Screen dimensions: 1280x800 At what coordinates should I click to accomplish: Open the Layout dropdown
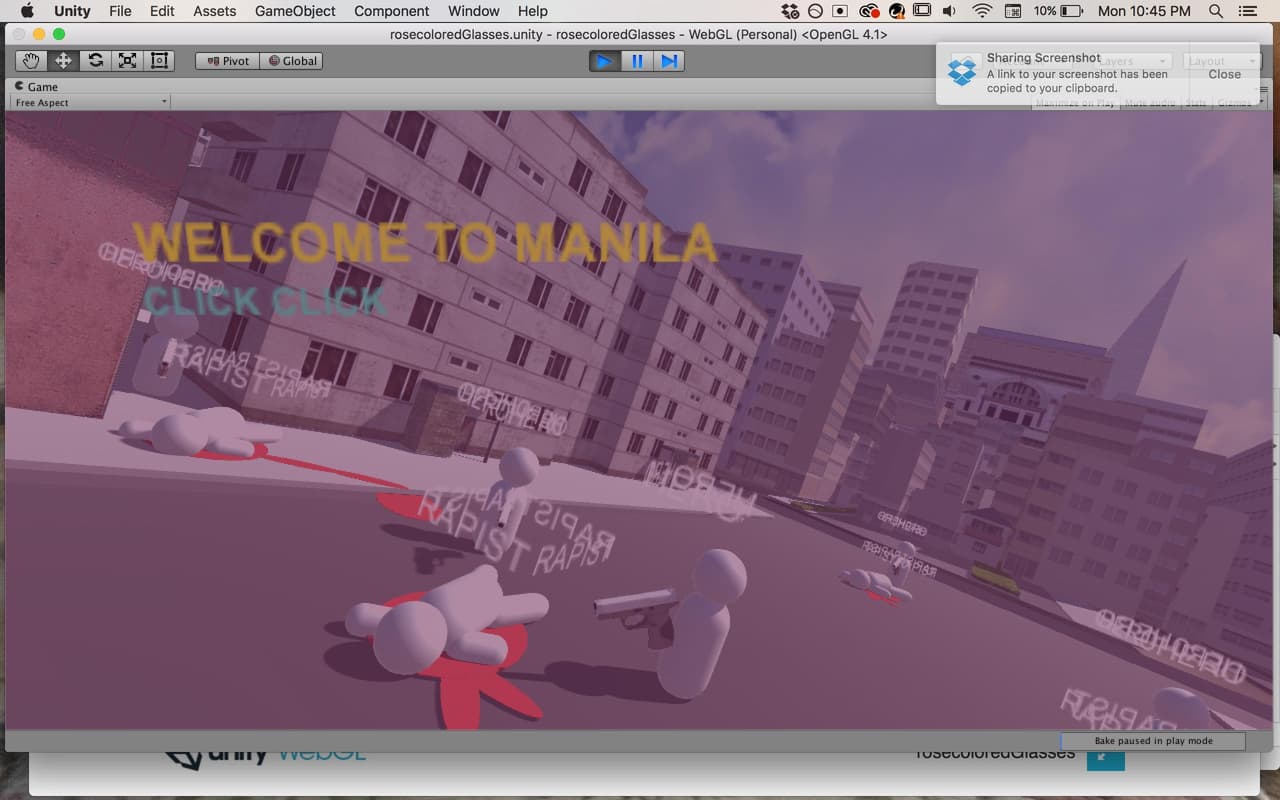click(x=1222, y=61)
